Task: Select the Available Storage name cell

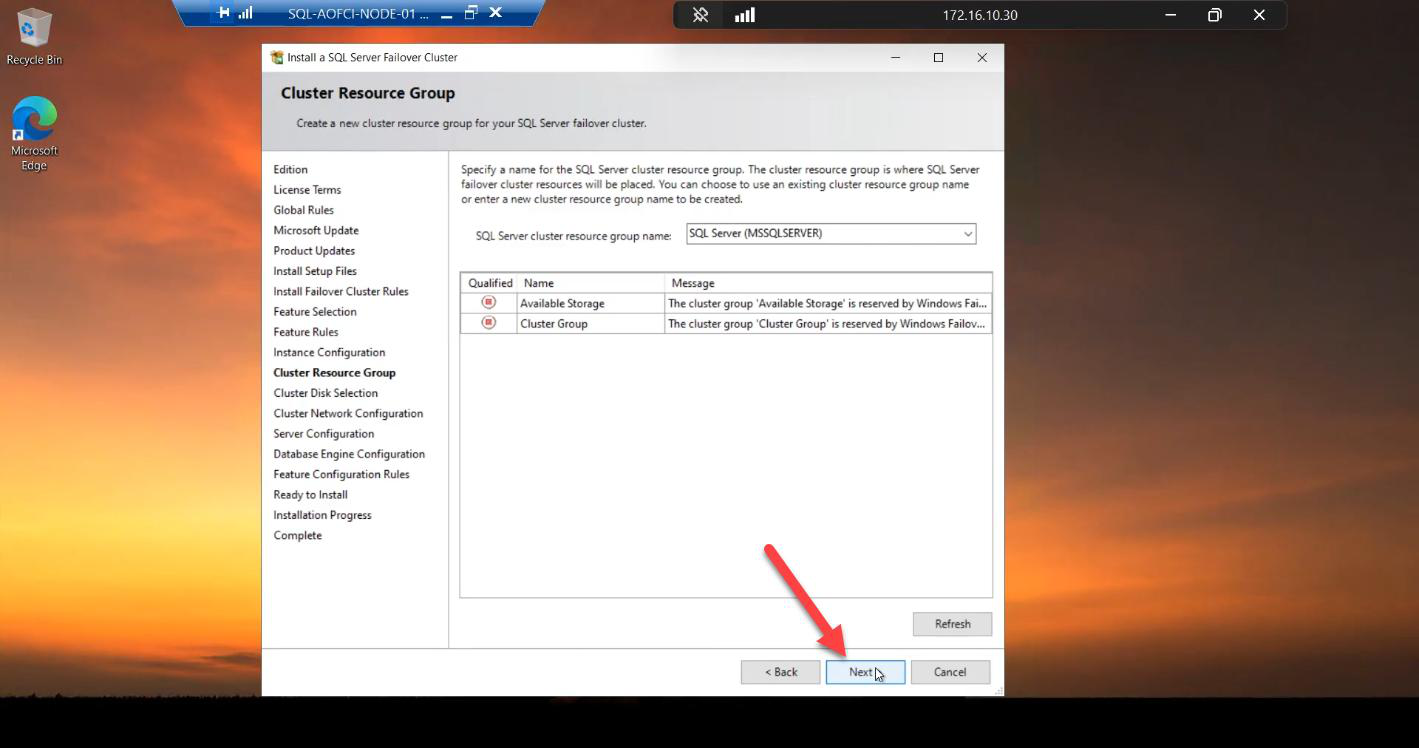Action: click(x=591, y=303)
